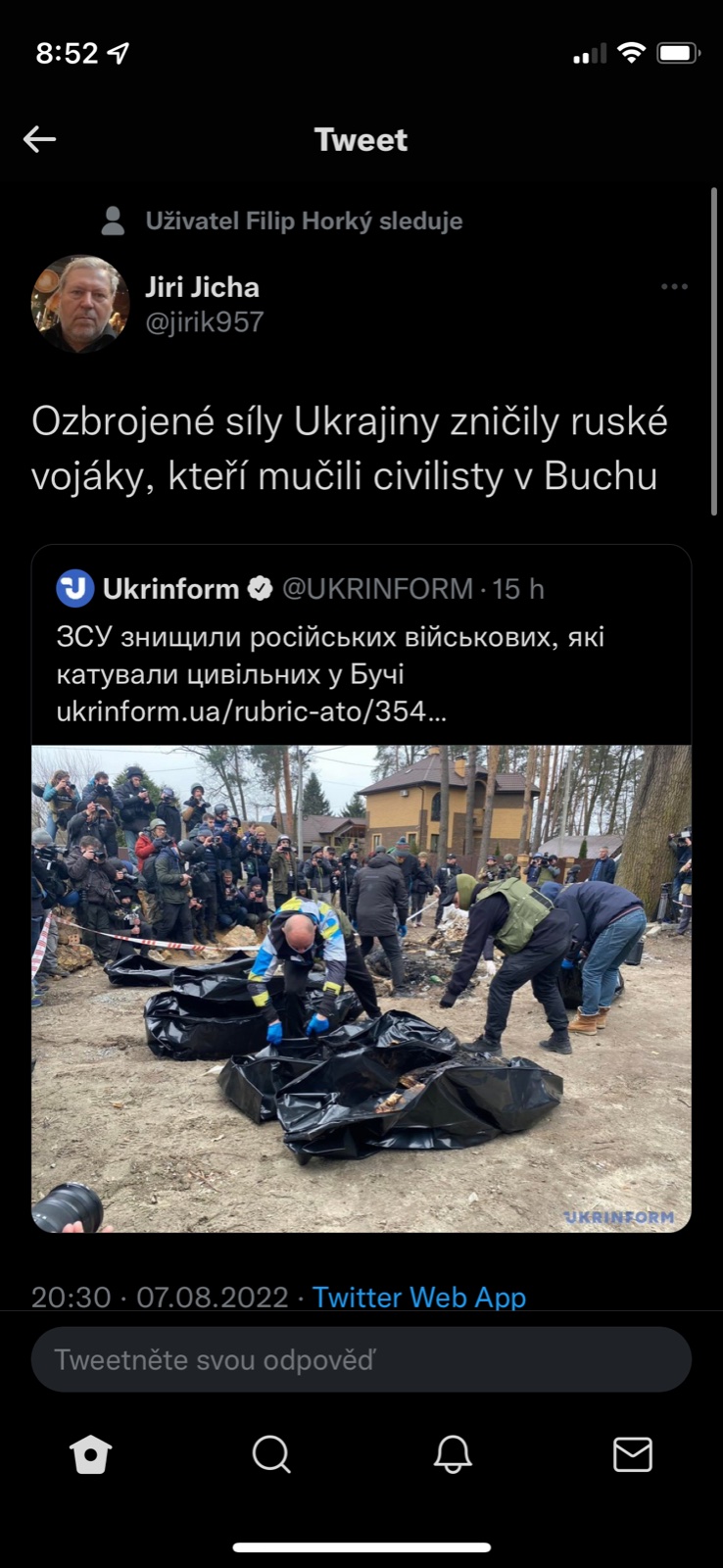Open the Home tab icon
723x1568 pixels.
(90, 1454)
